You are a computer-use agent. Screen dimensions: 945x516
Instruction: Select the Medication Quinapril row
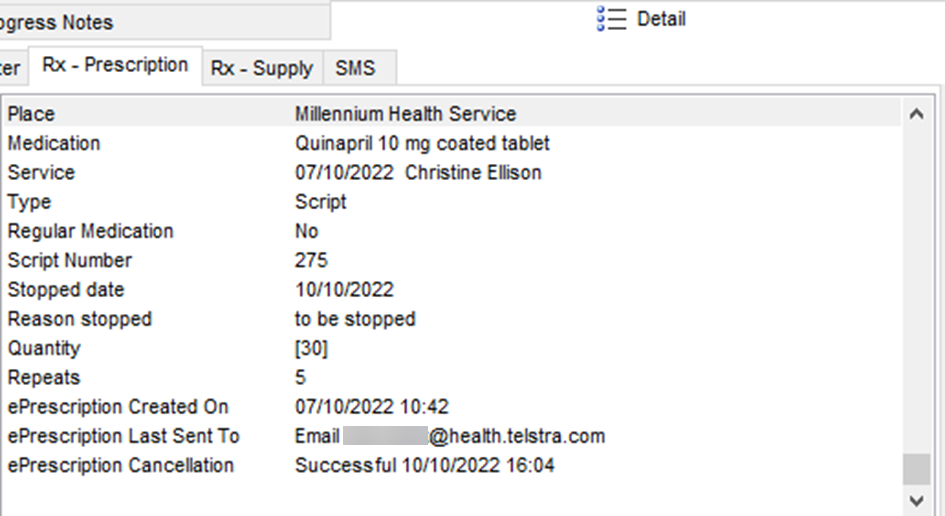tap(453, 143)
